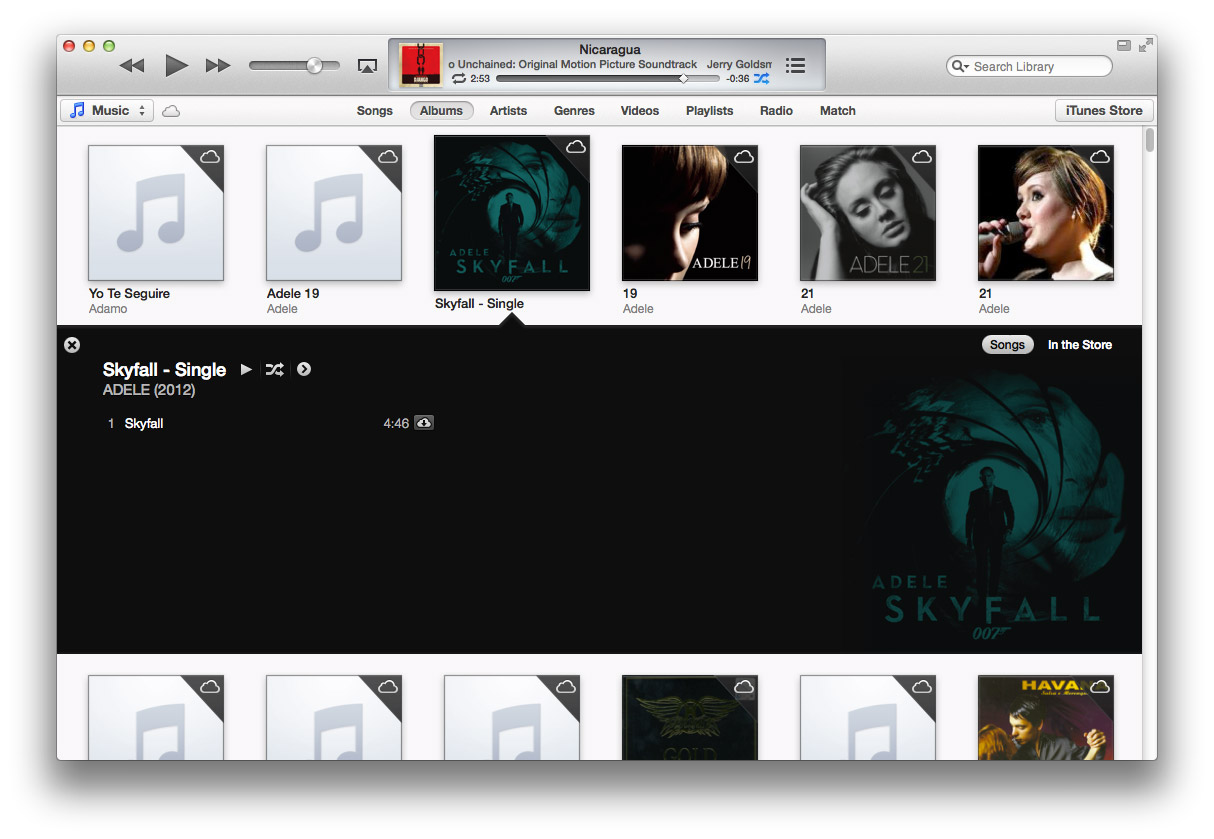1214x839 pixels.
Task: Click the Nicaragua song title in now-playing
Action: pos(610,50)
